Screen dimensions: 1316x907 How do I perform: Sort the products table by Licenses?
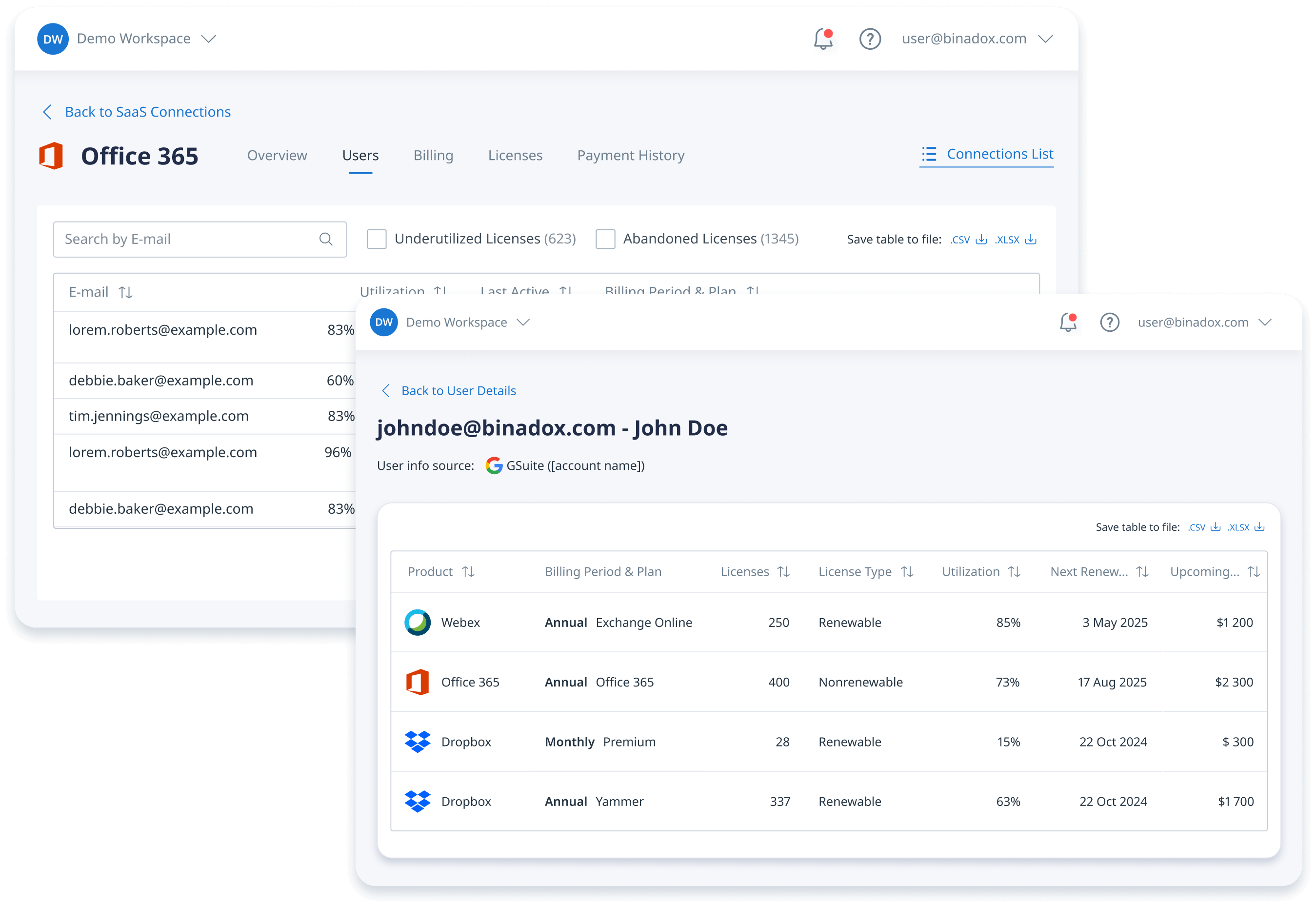783,571
